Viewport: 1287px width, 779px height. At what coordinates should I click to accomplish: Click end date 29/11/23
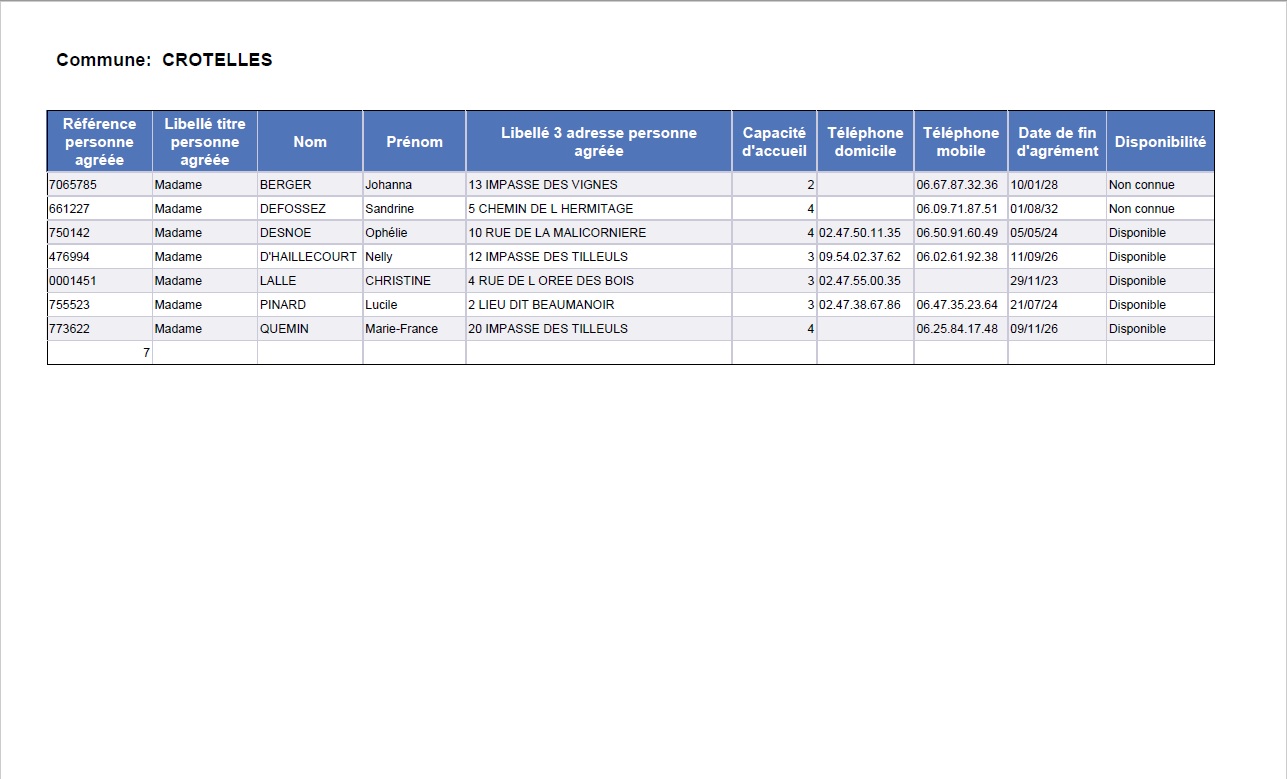pyautogui.click(x=1034, y=281)
